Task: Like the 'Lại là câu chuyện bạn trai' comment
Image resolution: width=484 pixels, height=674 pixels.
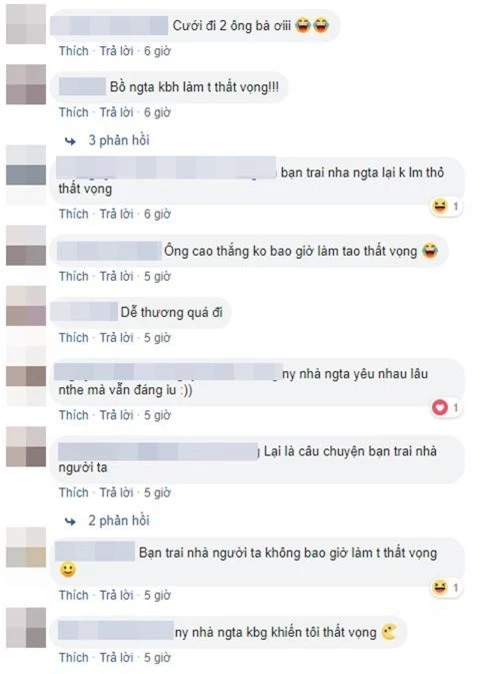Action: [x=74, y=493]
